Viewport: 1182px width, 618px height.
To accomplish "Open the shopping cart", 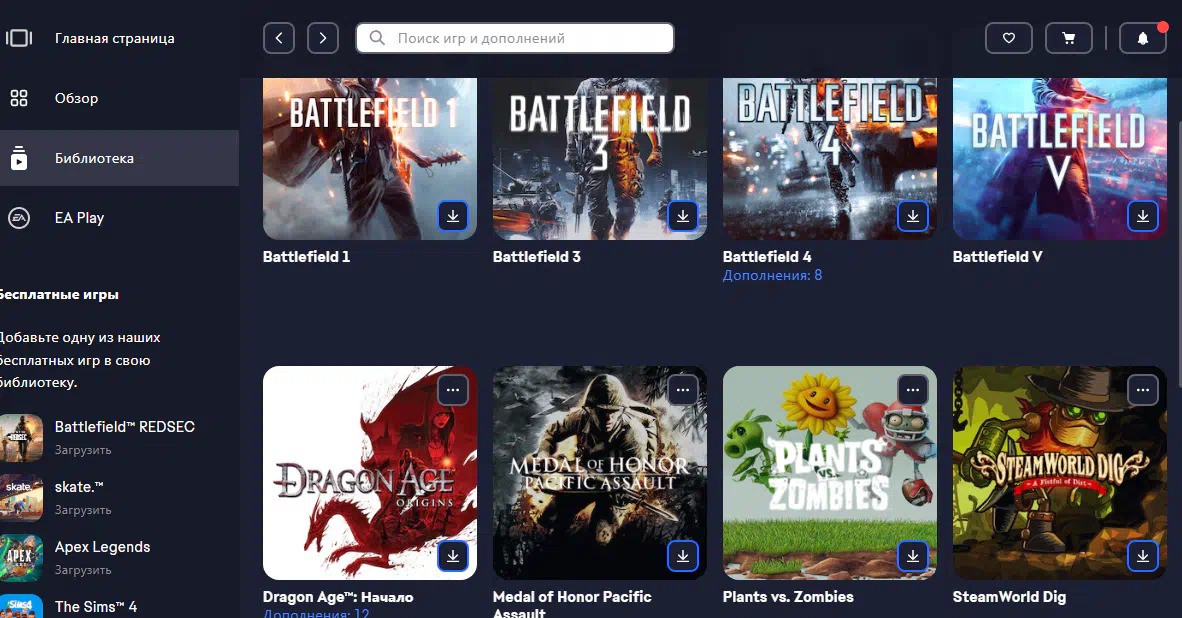I will pyautogui.click(x=1069, y=38).
